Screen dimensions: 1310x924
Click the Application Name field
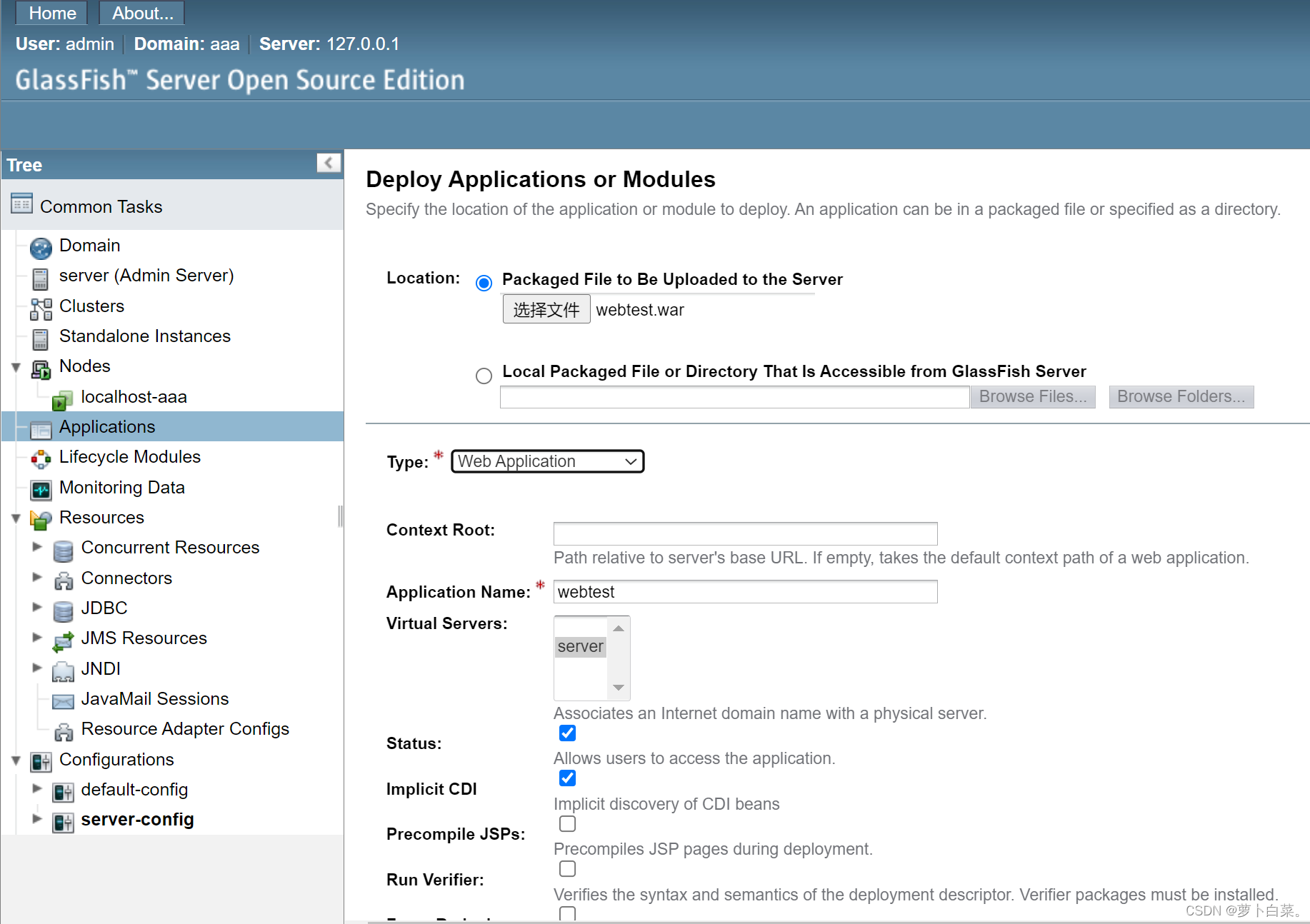click(745, 591)
